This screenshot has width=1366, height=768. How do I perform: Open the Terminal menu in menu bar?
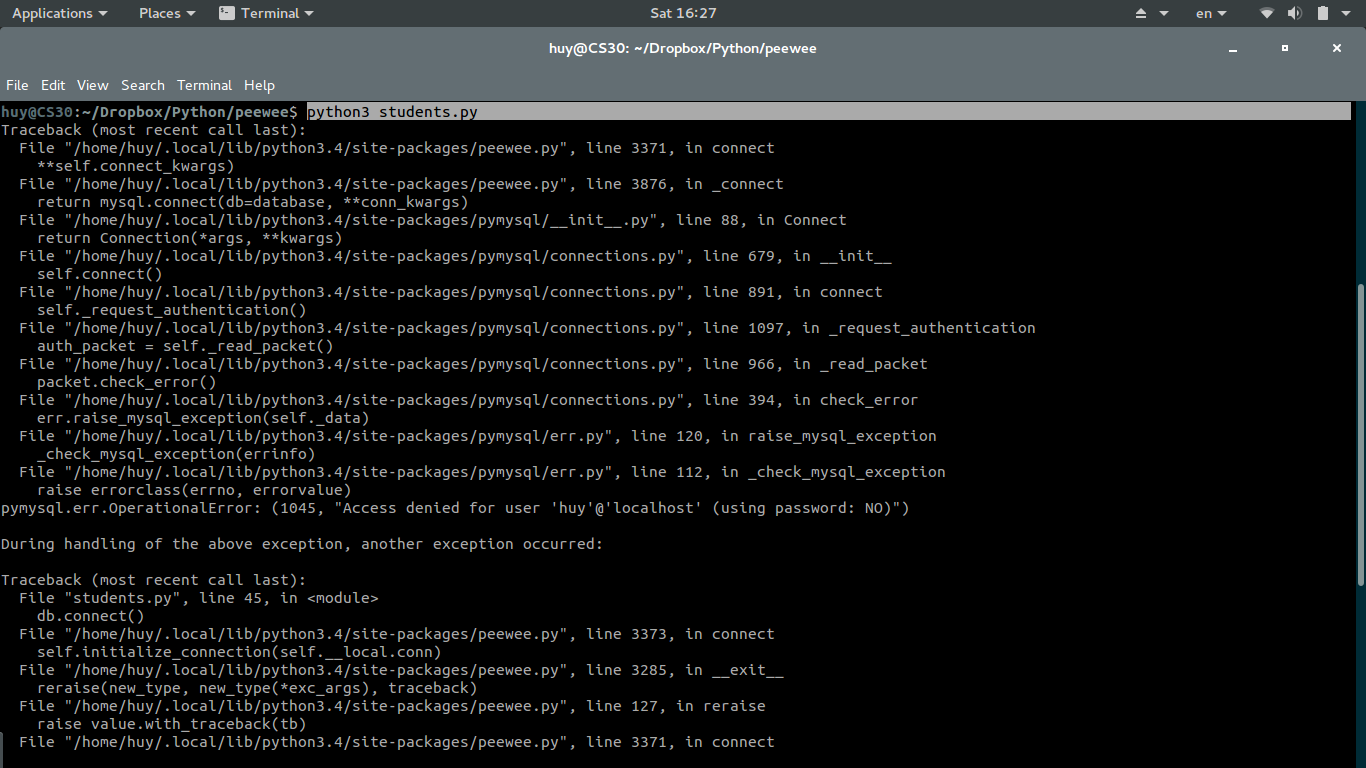(x=204, y=85)
